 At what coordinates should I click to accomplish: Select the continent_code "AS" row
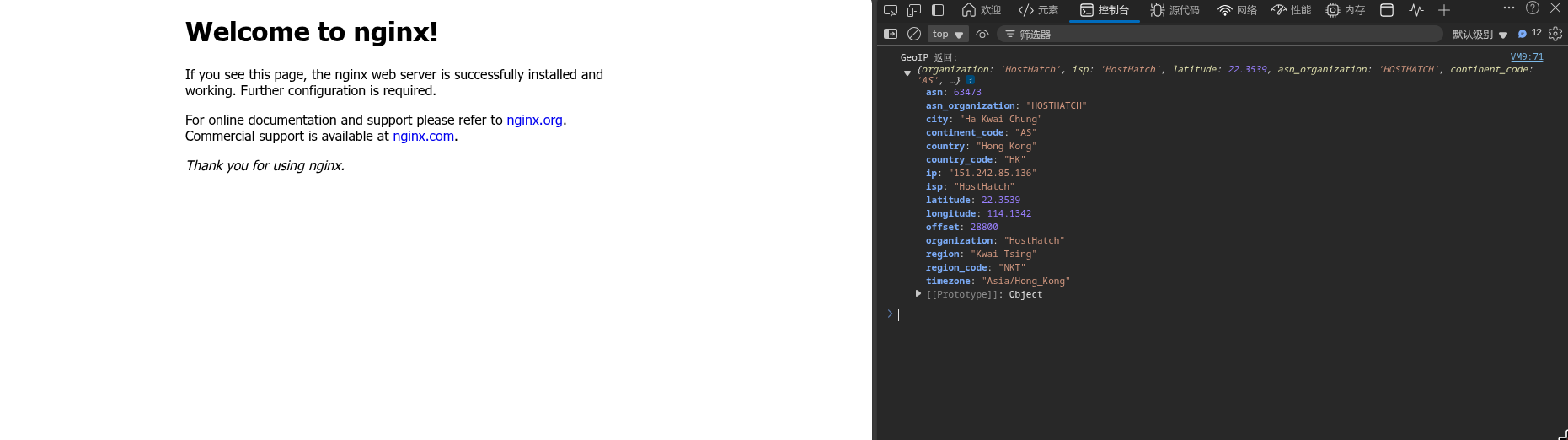tap(982, 133)
